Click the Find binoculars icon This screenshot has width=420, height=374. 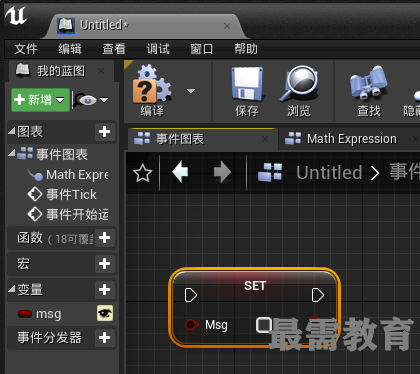point(369,83)
